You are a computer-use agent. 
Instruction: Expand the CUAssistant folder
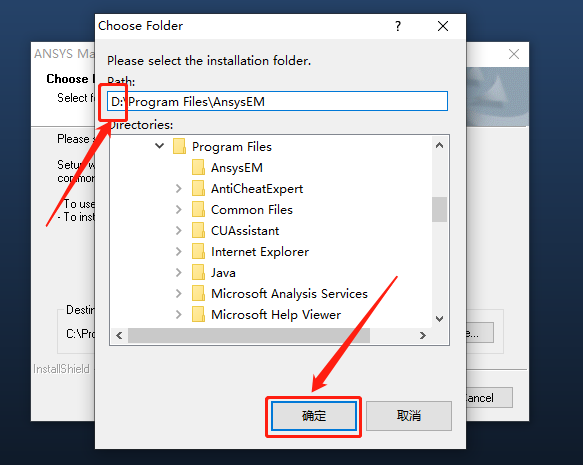[178, 230]
